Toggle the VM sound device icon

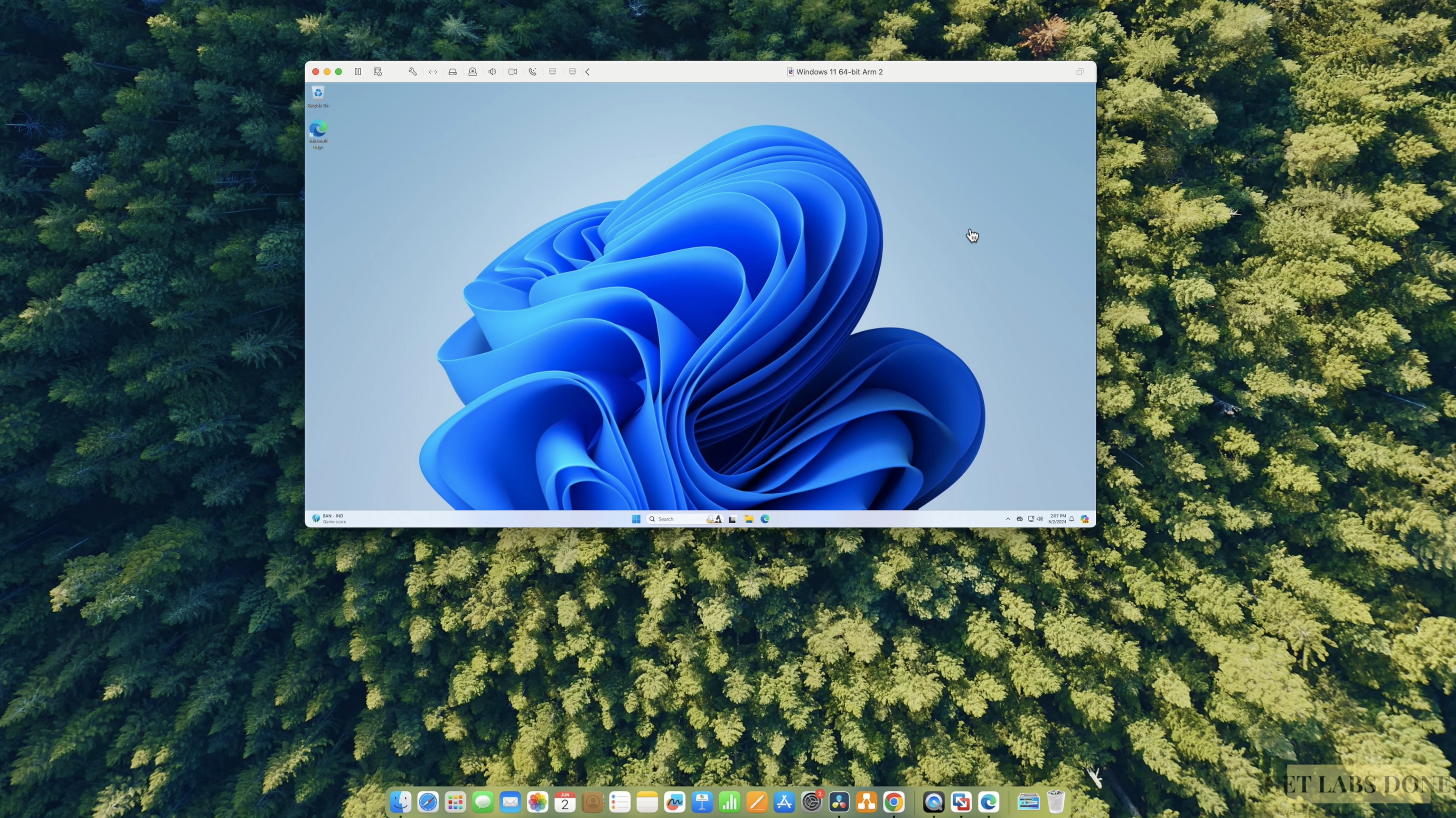click(x=492, y=72)
